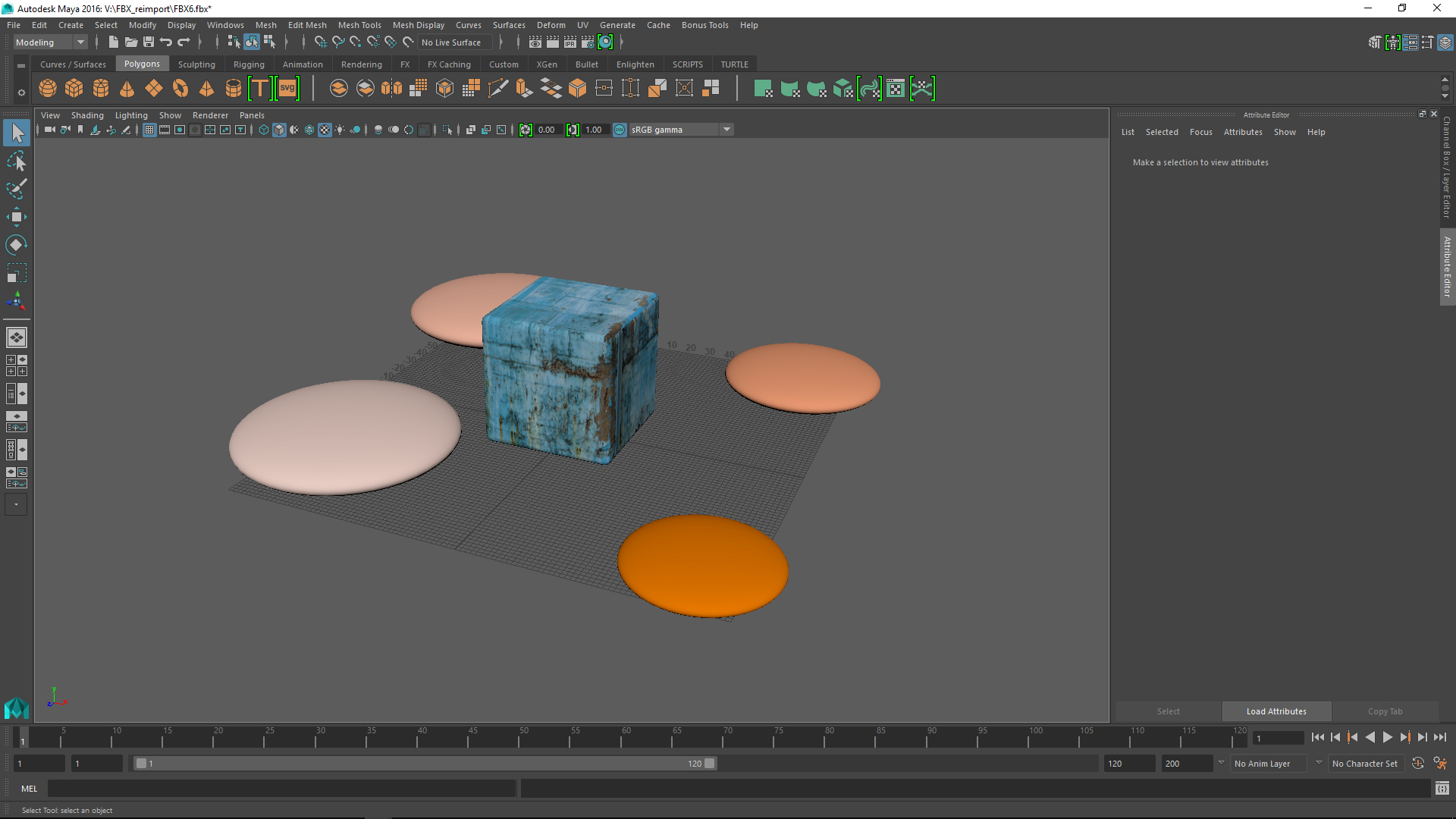Select the Paint tool in sidebar

coord(17,189)
